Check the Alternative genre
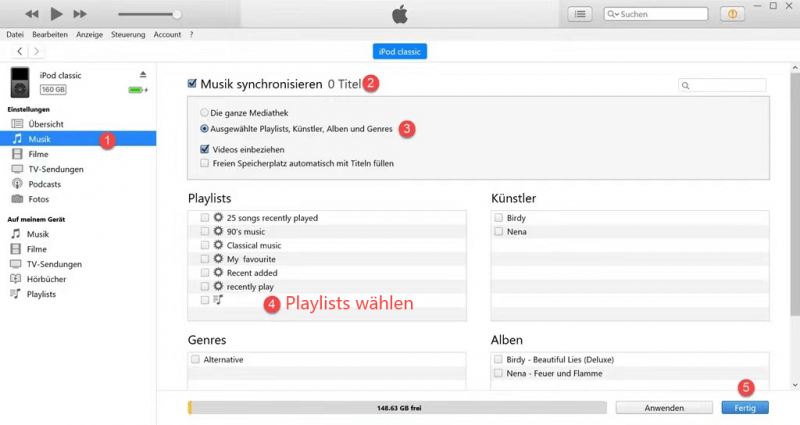 (x=195, y=360)
